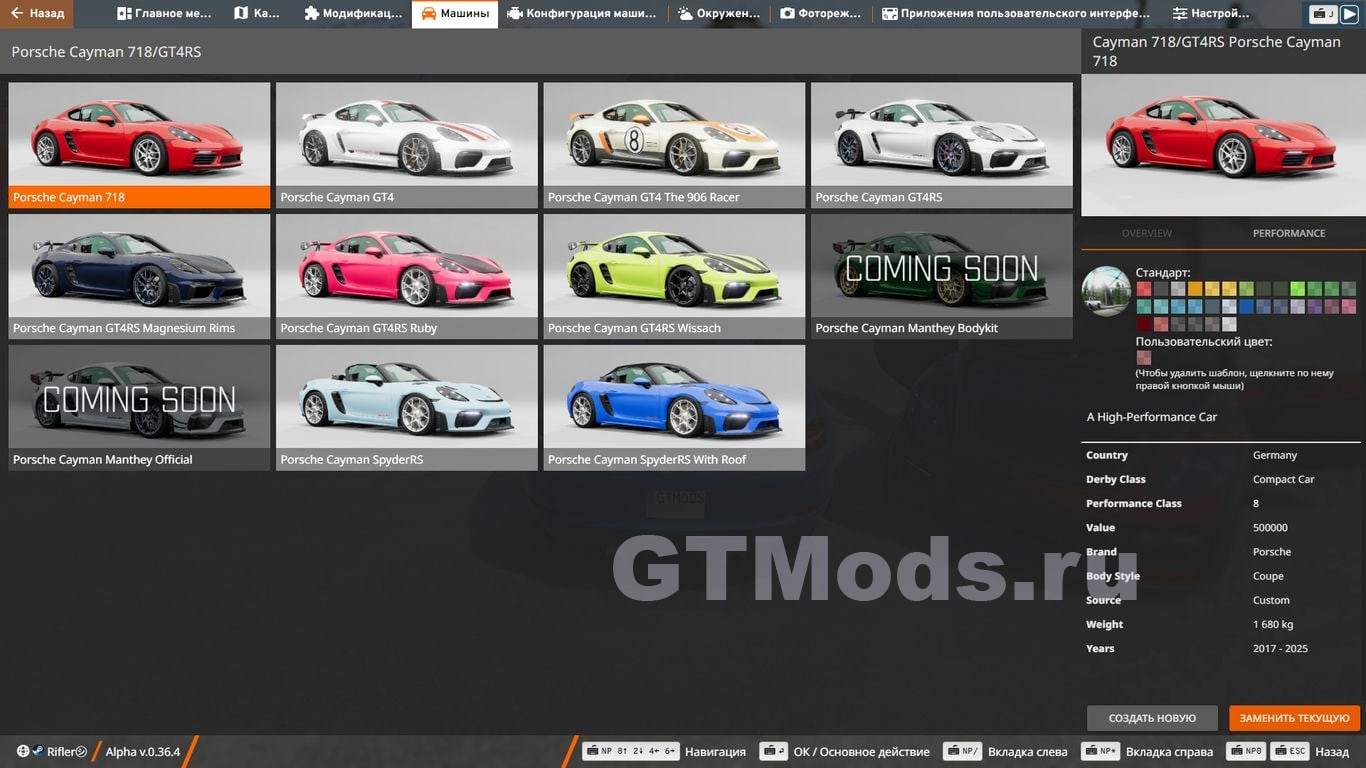Pick the lime Porsche Cayman GT4RS Wissach
Viewport: 1366px width, 768px height.
pyautogui.click(x=674, y=276)
